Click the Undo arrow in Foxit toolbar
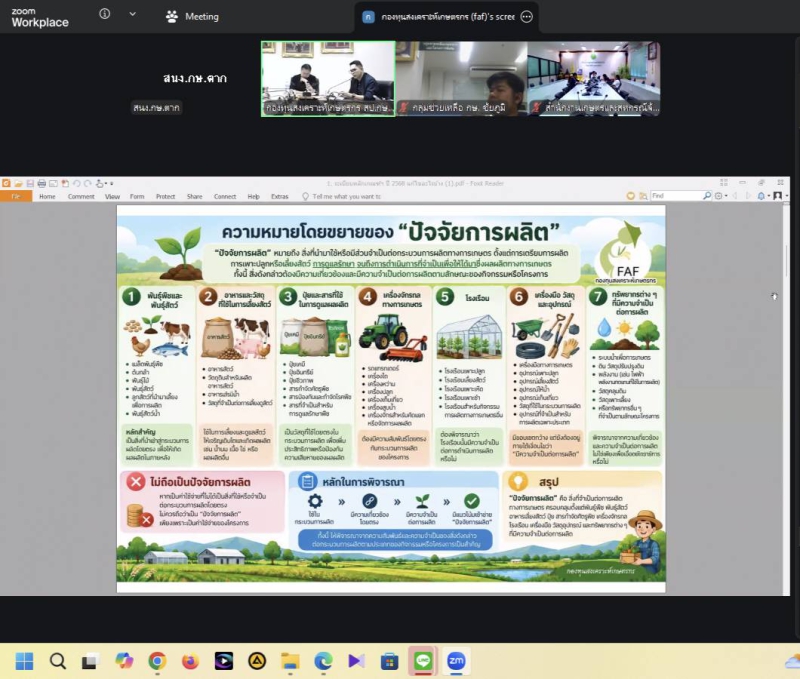The width and height of the screenshot is (800, 679). click(x=77, y=183)
